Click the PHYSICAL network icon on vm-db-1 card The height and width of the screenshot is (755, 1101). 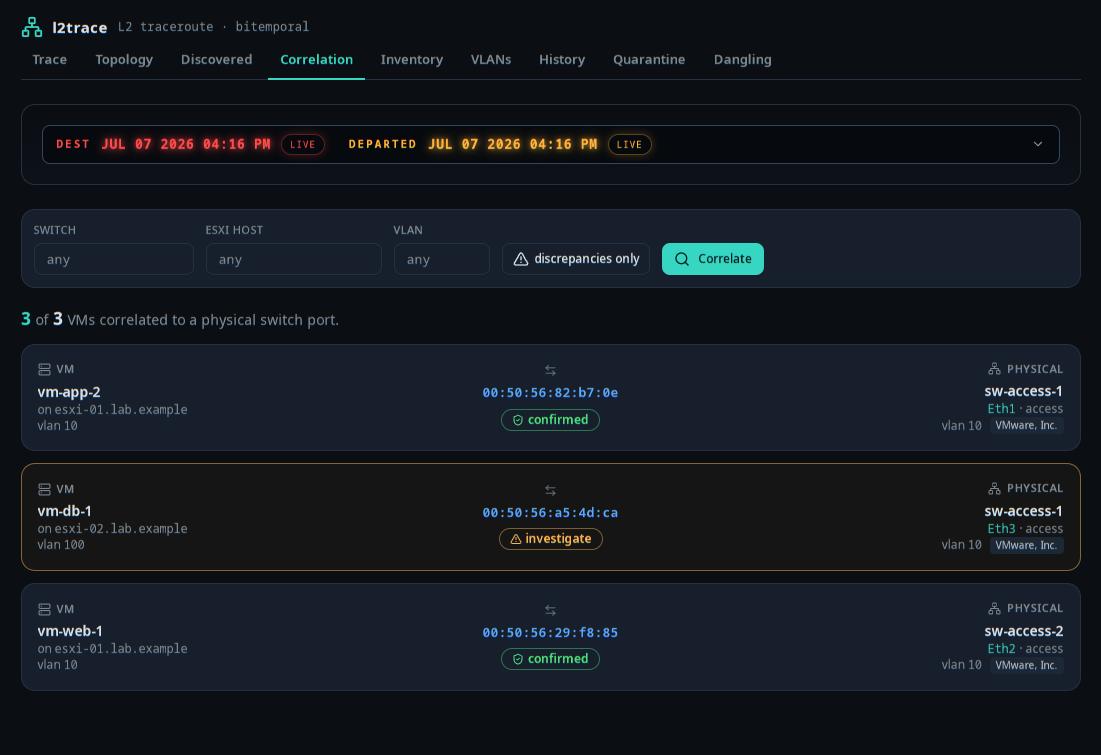tap(994, 488)
